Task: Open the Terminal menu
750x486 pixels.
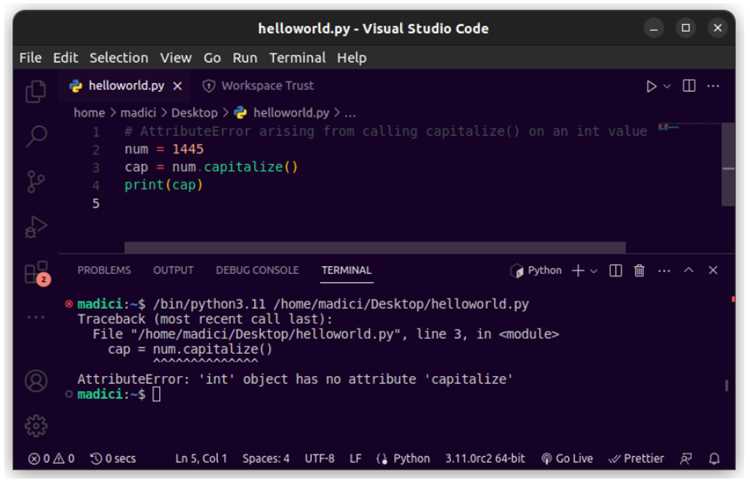Action: [298, 58]
